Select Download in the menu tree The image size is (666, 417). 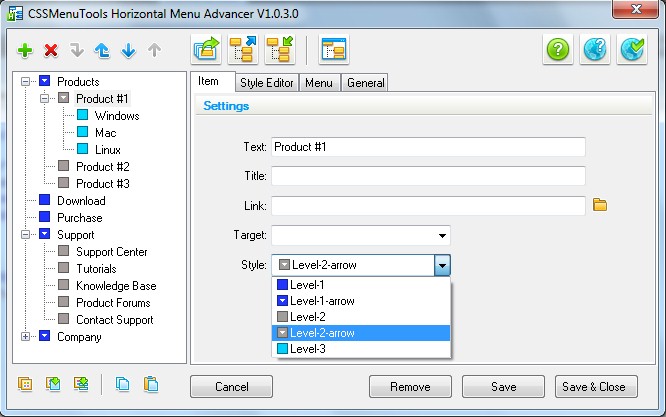(81, 200)
